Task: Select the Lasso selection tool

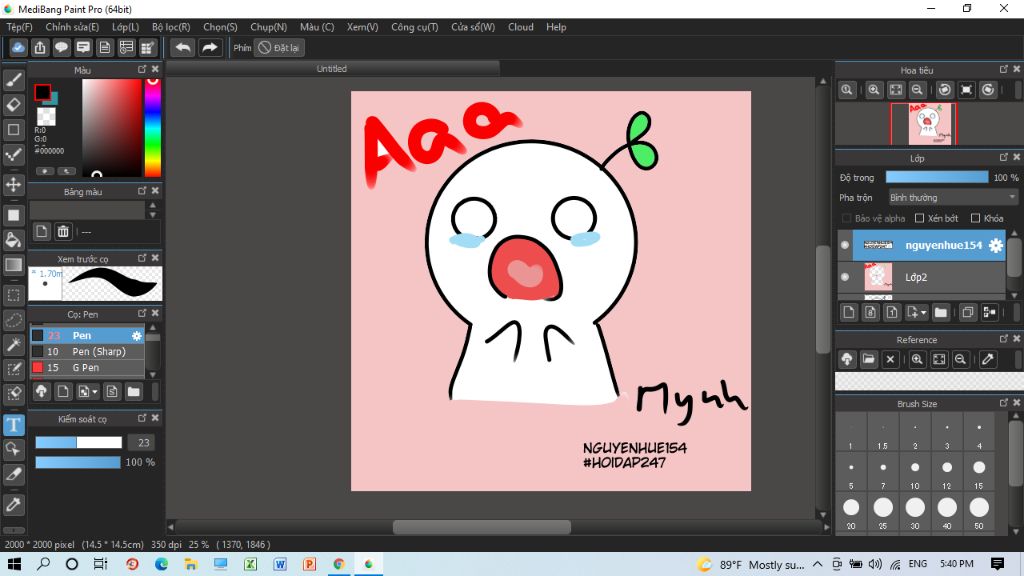Action: (14, 320)
